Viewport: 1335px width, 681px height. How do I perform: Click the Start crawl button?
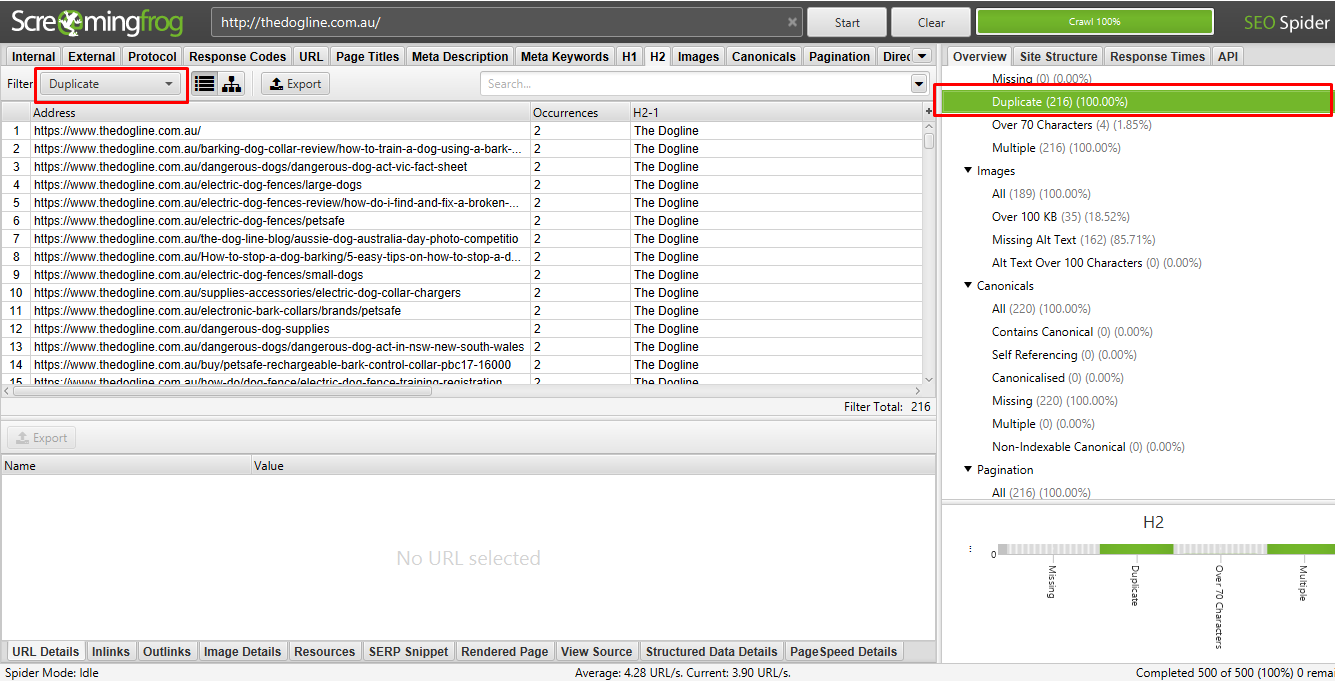pos(847,22)
